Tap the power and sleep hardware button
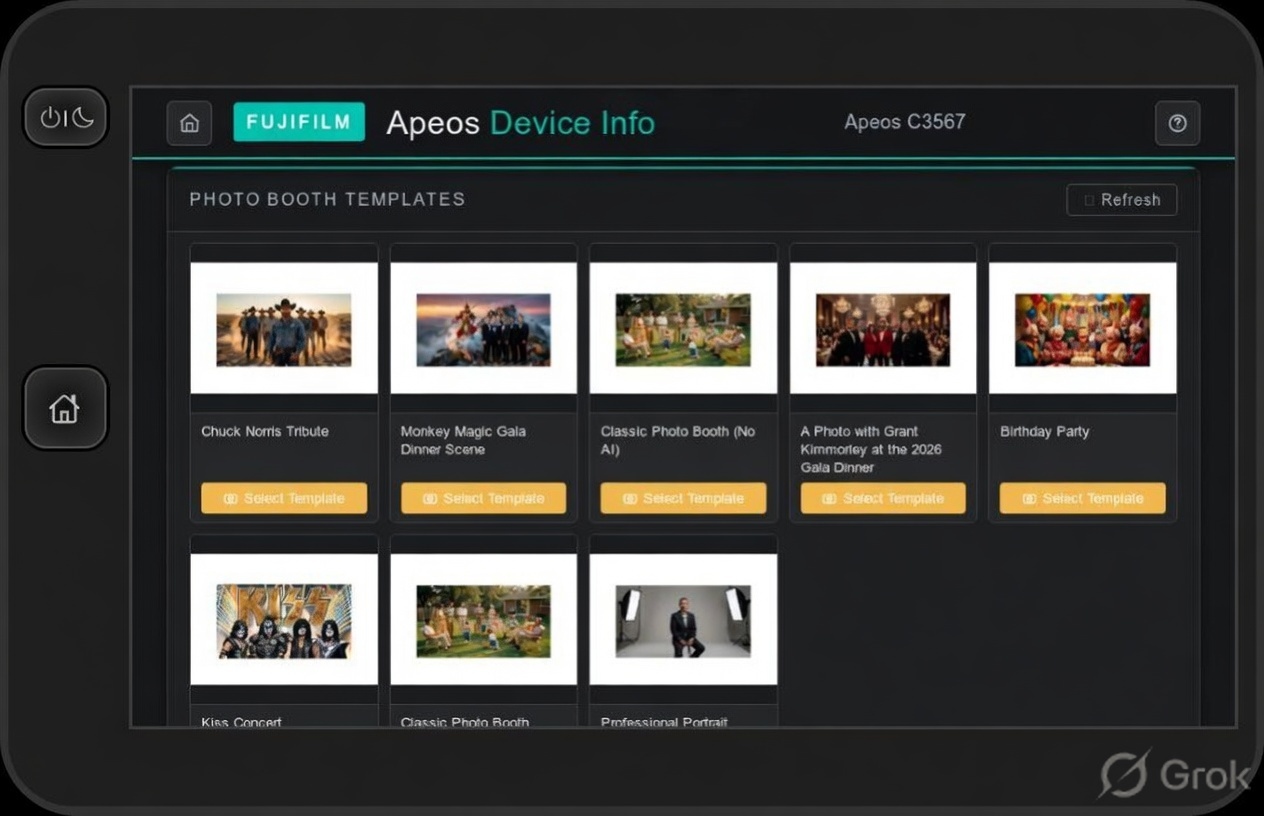Viewport: 1264px width, 816px height. tap(66, 118)
